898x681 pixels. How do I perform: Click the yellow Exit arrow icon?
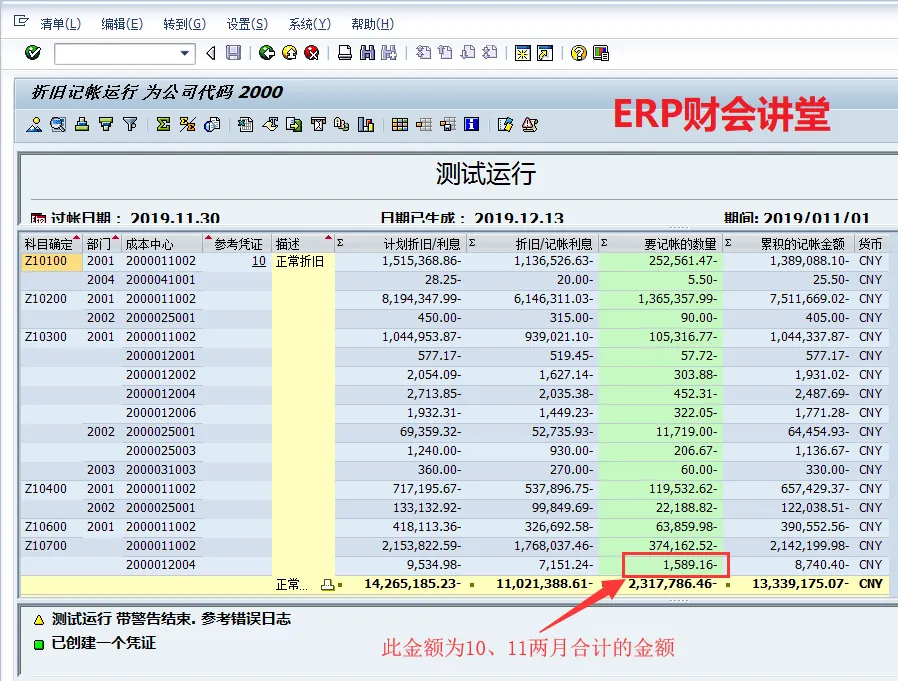click(290, 53)
